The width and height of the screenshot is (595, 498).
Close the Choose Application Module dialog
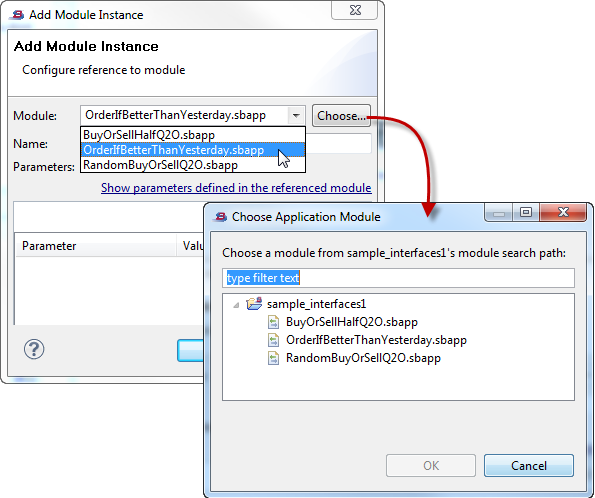563,212
